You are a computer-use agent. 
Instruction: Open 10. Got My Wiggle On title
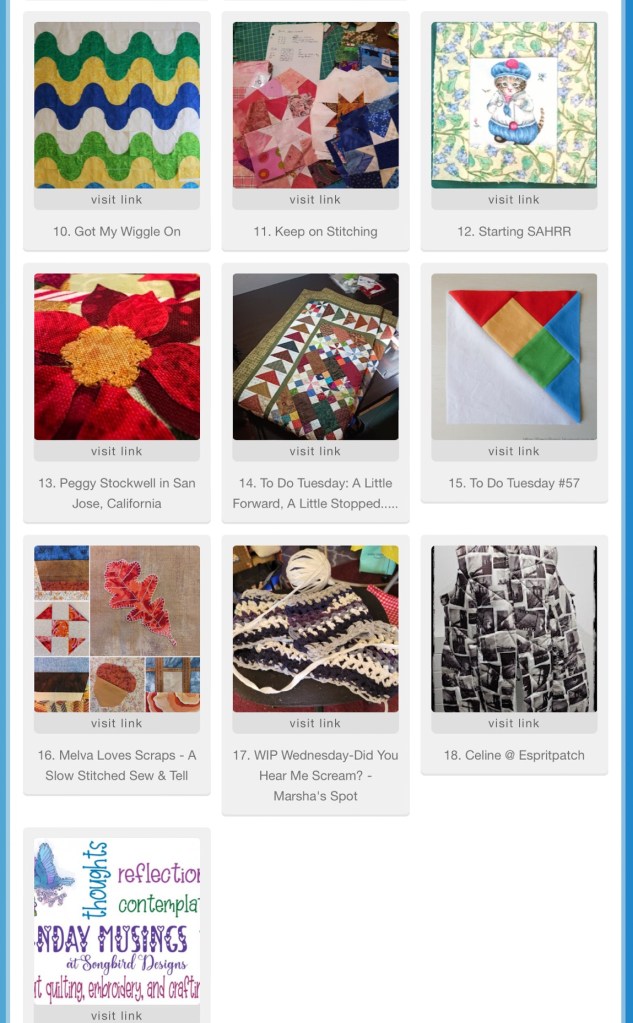117,232
